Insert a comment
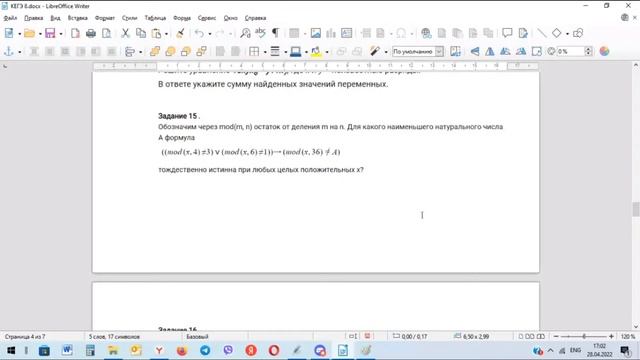Screen dimensions: 640x360 (x=507, y=33)
